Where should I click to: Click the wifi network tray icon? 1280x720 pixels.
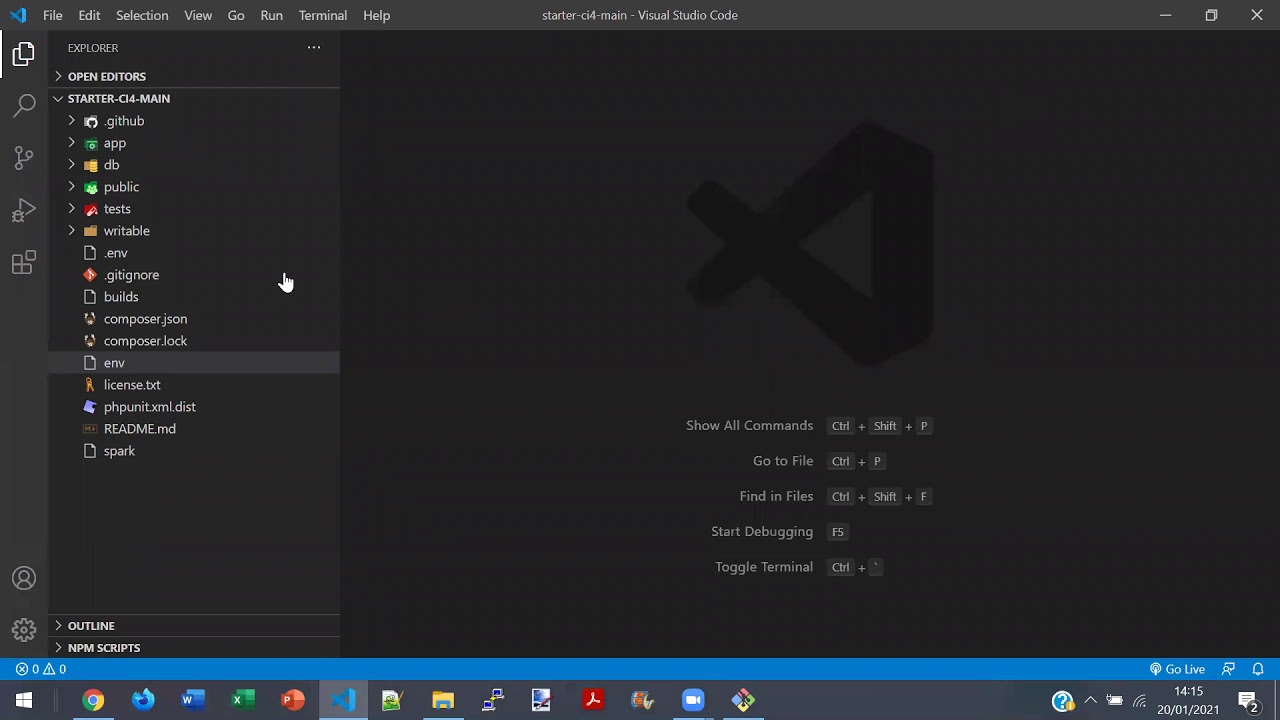point(1139,700)
